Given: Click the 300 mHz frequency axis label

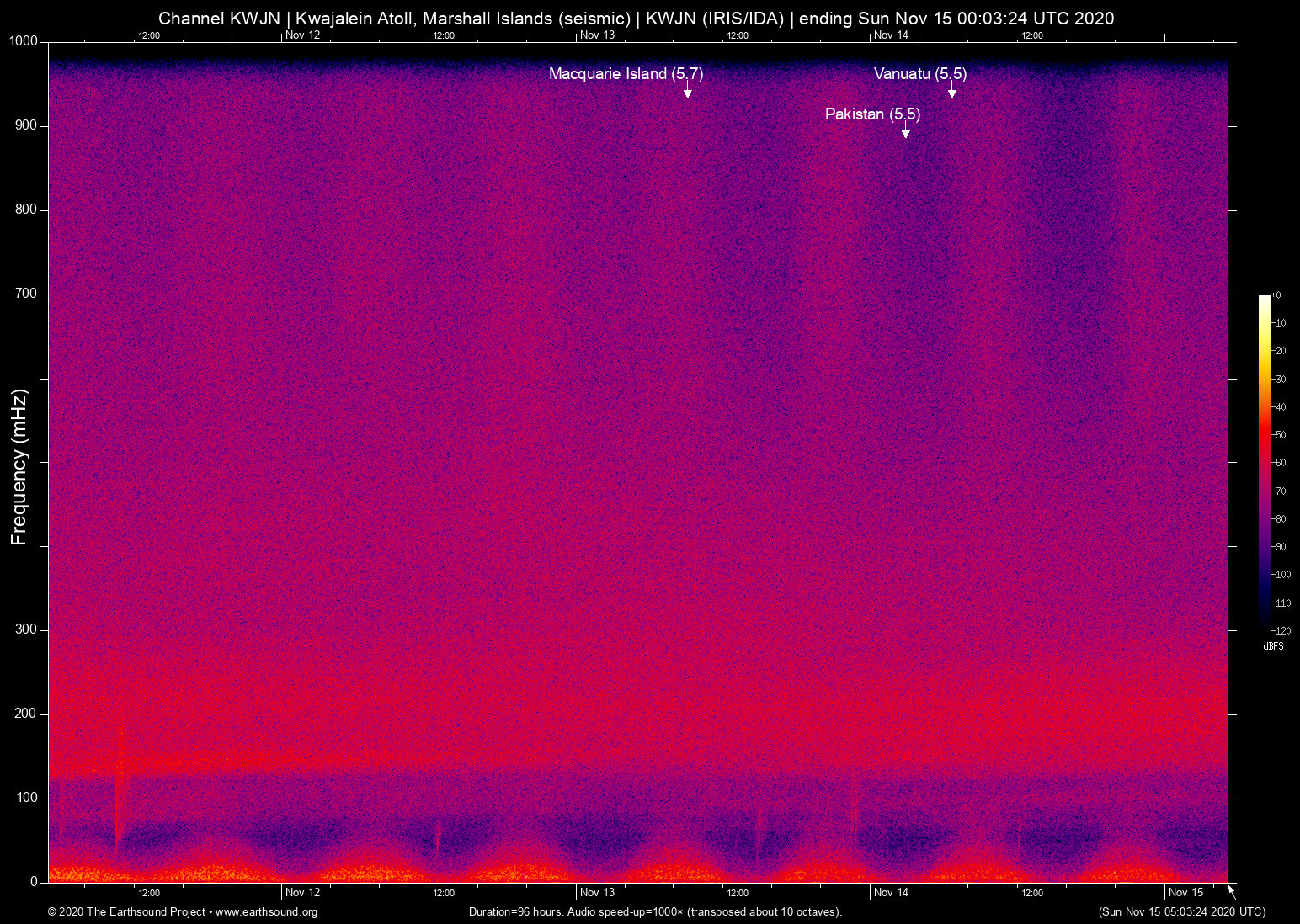Looking at the screenshot, I should [26, 629].
